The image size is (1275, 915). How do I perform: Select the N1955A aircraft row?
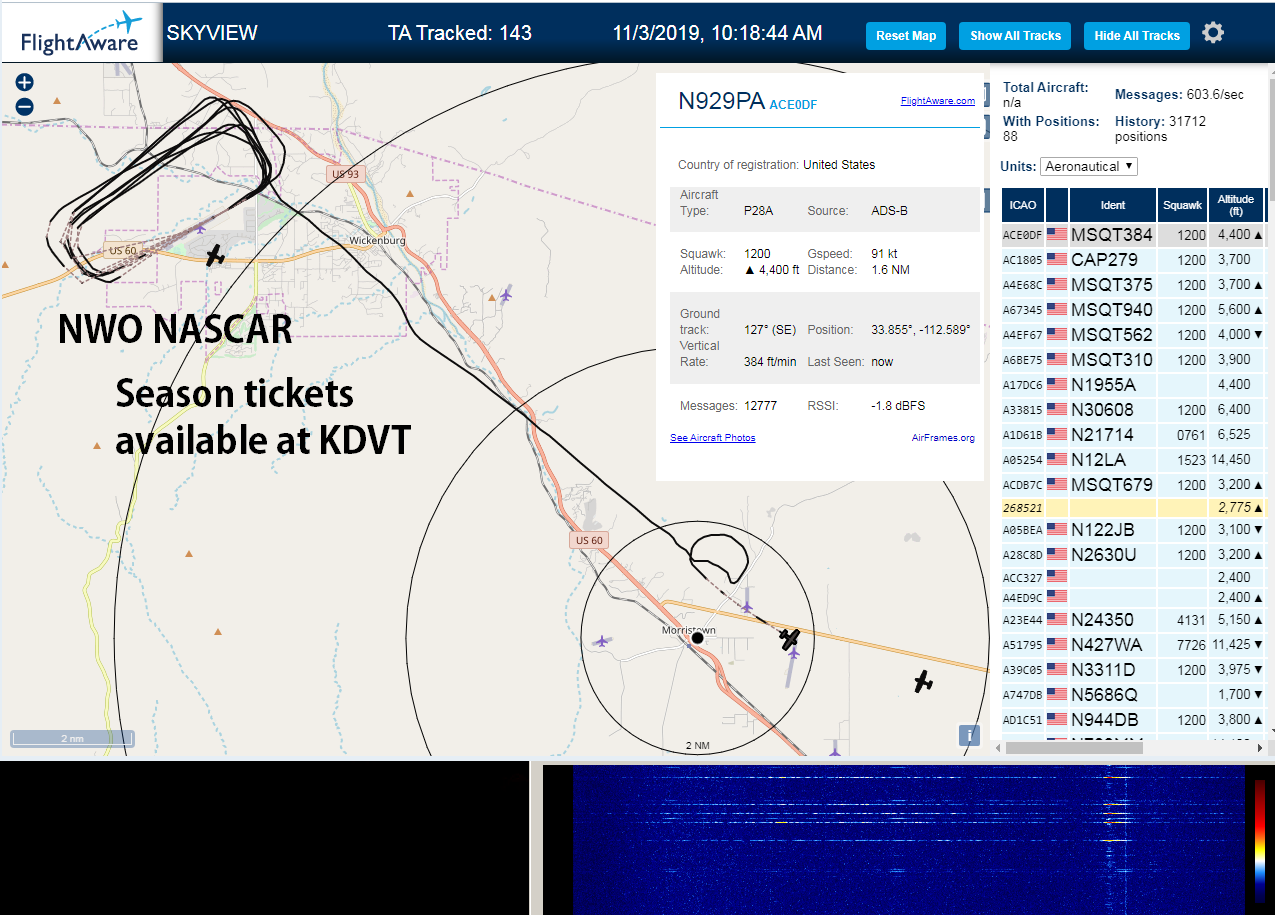(x=1133, y=385)
